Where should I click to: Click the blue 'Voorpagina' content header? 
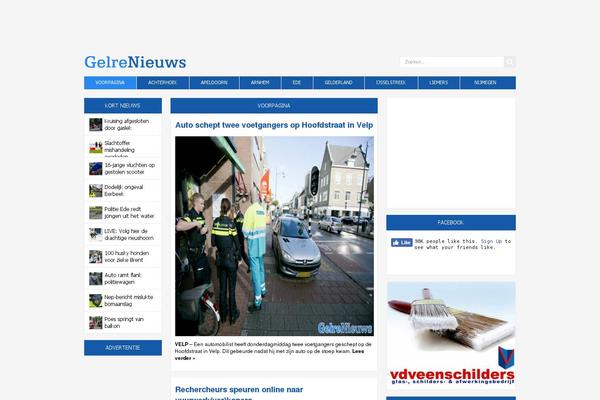pos(274,106)
